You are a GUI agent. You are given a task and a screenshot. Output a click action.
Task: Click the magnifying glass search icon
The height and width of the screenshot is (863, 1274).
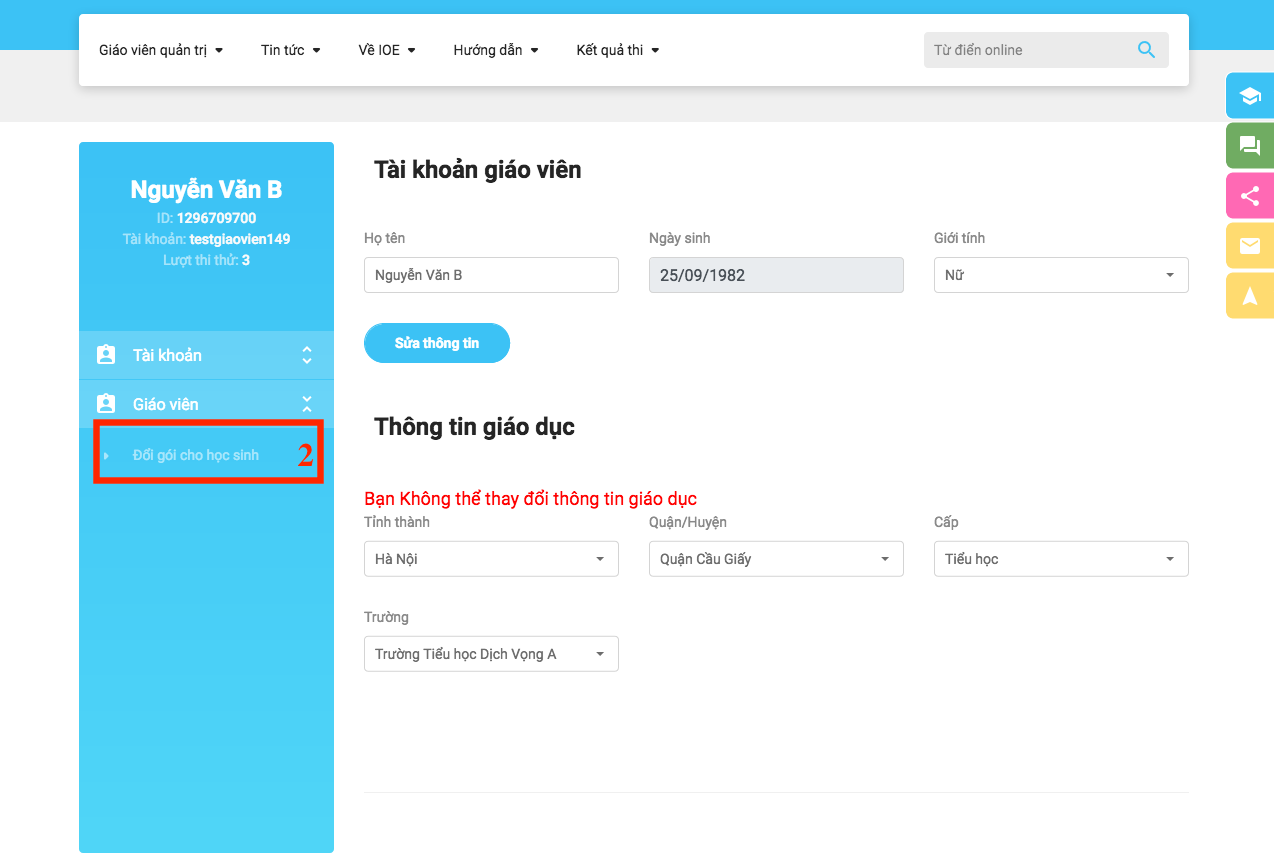1145,49
